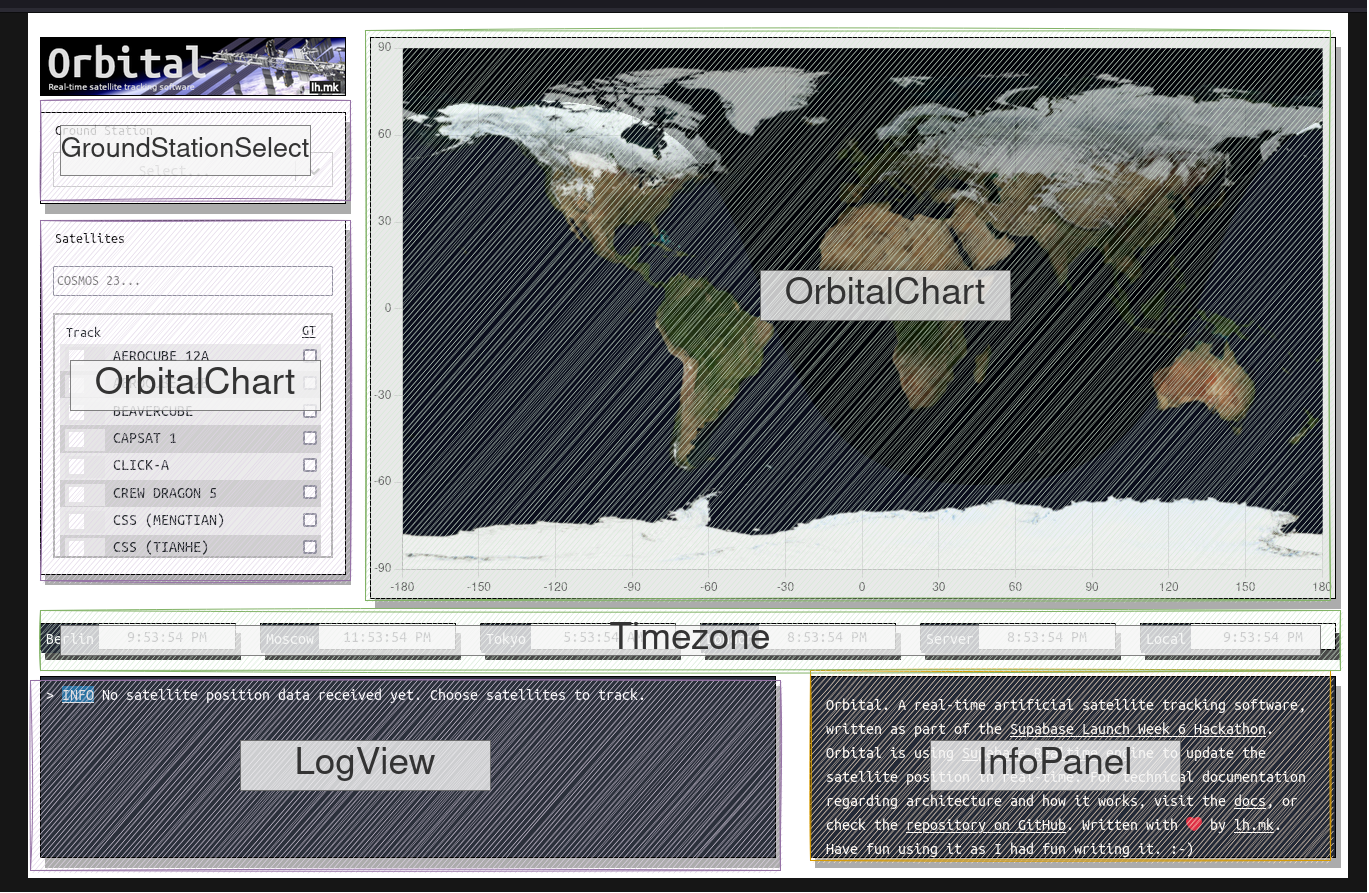Enable GT checkbox for CSS (MENGTIAN)
1369x893 pixels.
point(310,520)
